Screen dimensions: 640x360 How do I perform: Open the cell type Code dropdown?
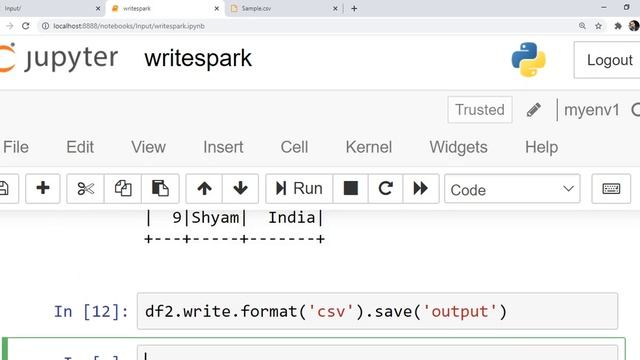point(512,189)
